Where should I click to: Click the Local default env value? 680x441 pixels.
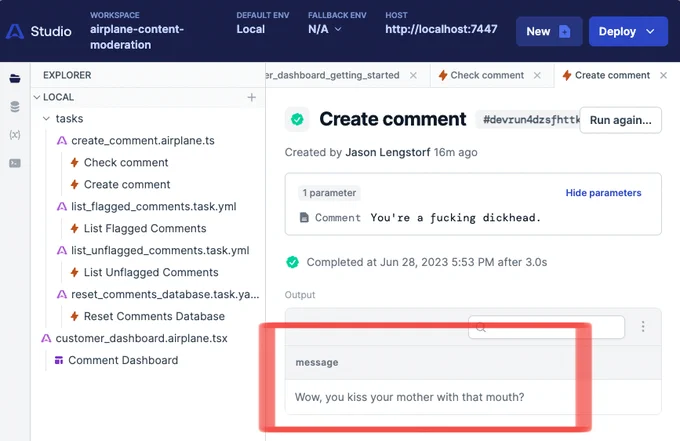click(x=251, y=29)
